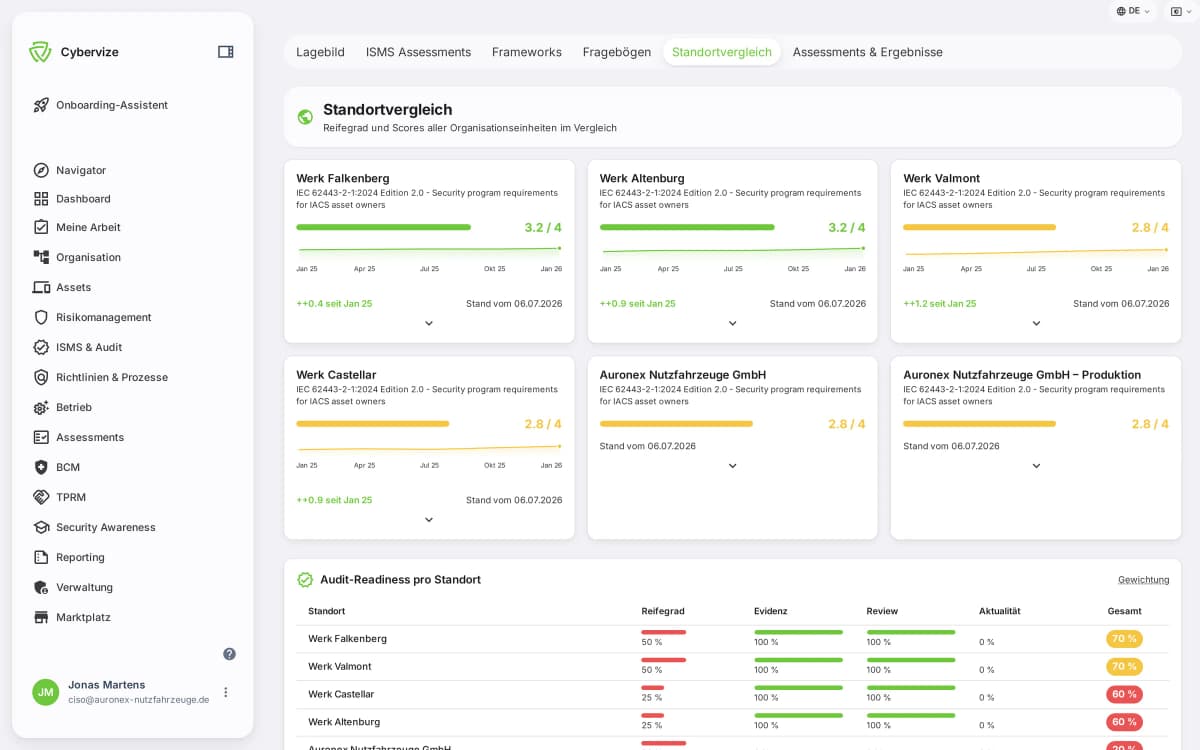Image resolution: width=1200 pixels, height=750 pixels.
Task: Click the Werk Altenburg trend chart
Action: click(732, 253)
